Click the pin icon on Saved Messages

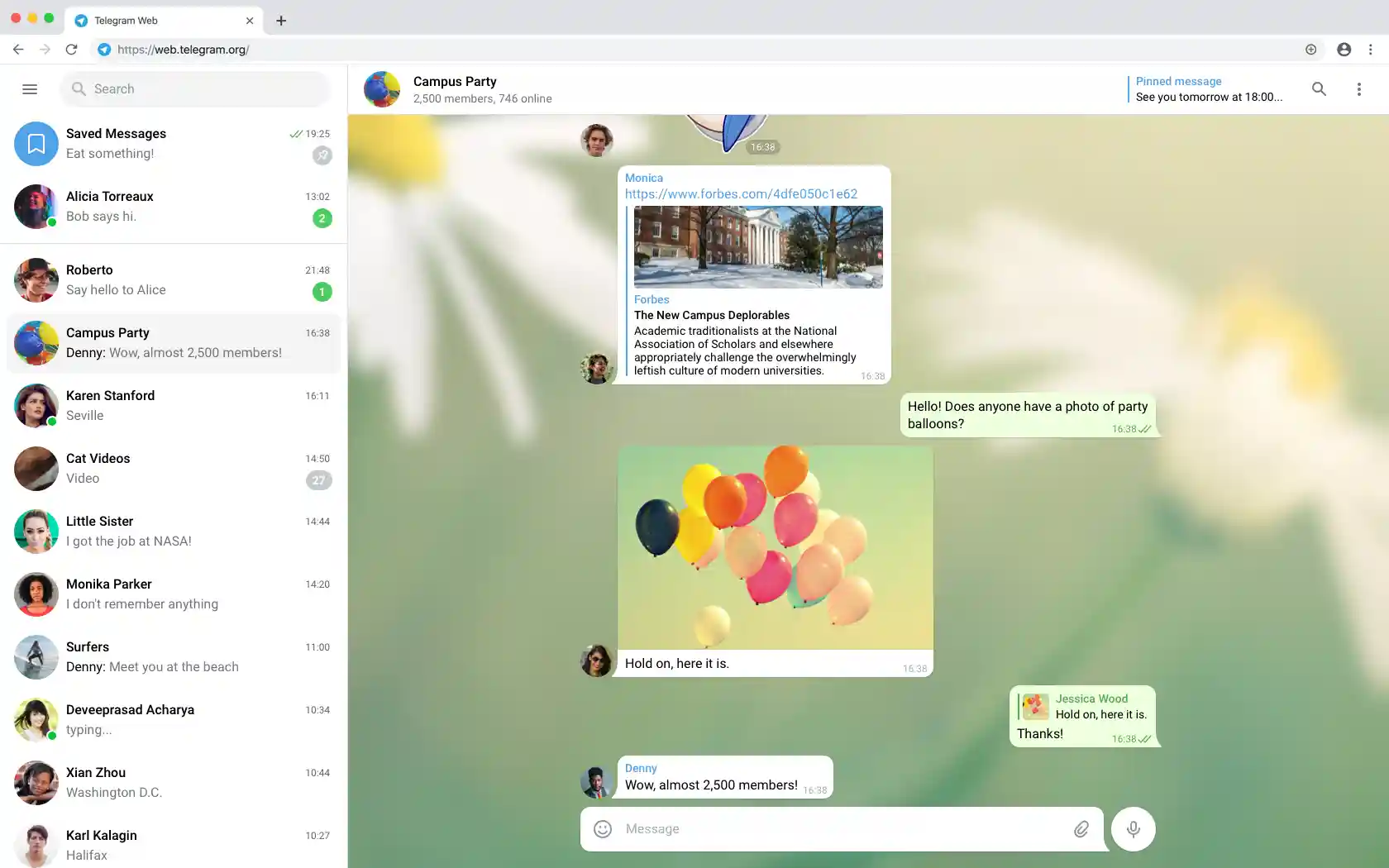[322, 155]
